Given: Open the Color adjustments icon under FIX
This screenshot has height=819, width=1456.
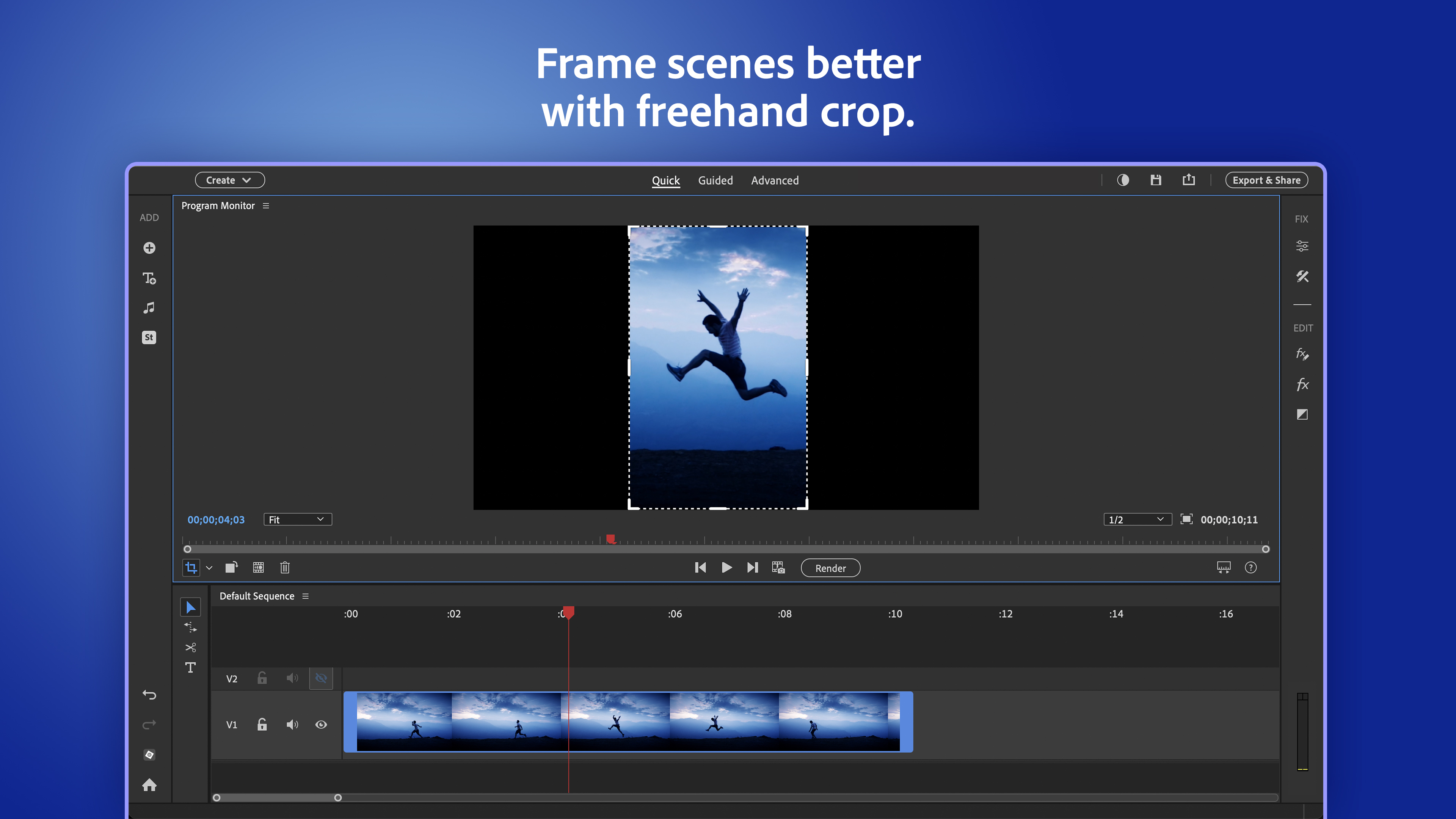Looking at the screenshot, I should tap(1303, 245).
